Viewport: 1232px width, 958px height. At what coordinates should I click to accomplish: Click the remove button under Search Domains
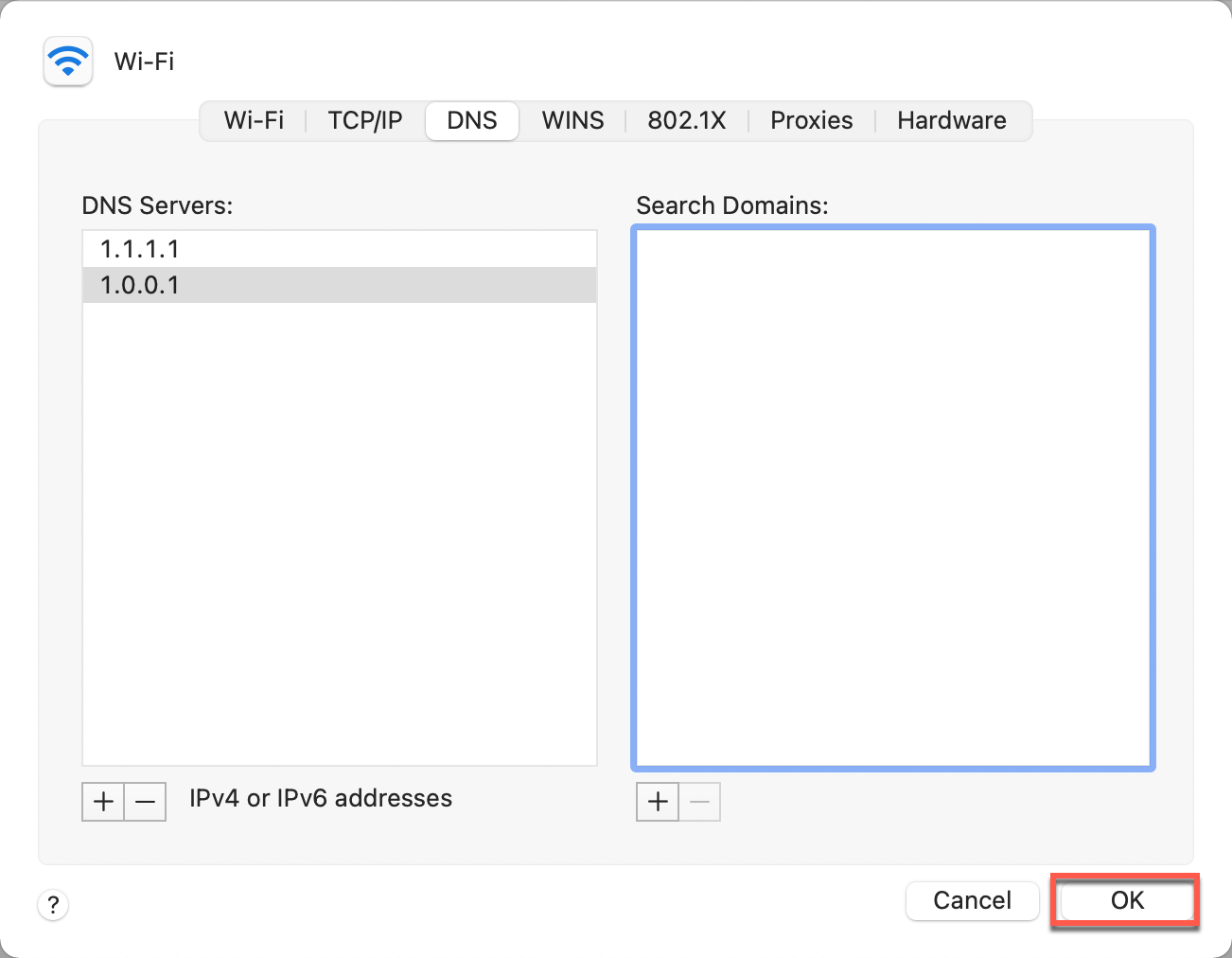click(x=699, y=801)
